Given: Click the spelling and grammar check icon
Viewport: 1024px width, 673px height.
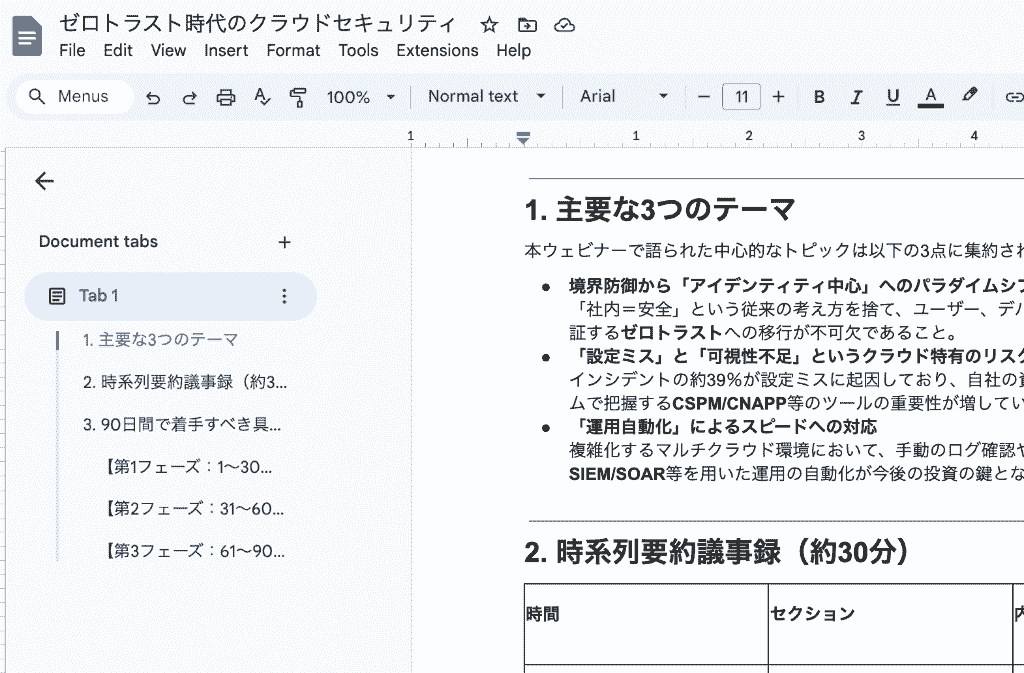Looking at the screenshot, I should click(262, 97).
